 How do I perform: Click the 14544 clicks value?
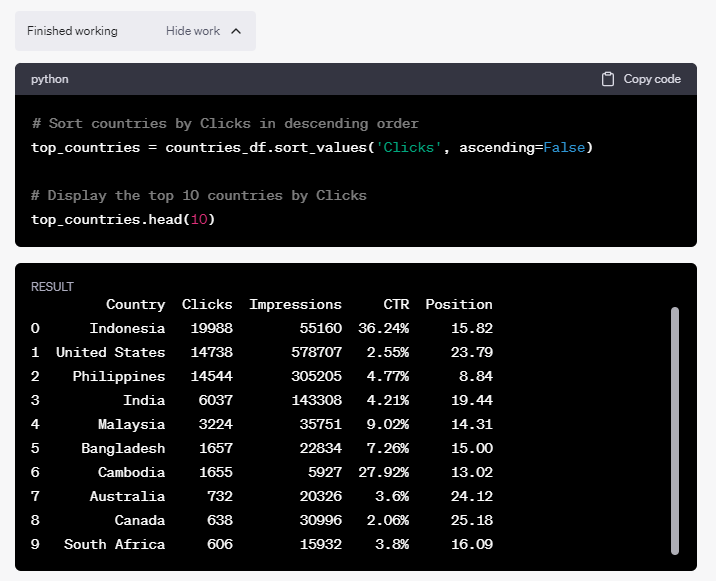[x=211, y=376]
